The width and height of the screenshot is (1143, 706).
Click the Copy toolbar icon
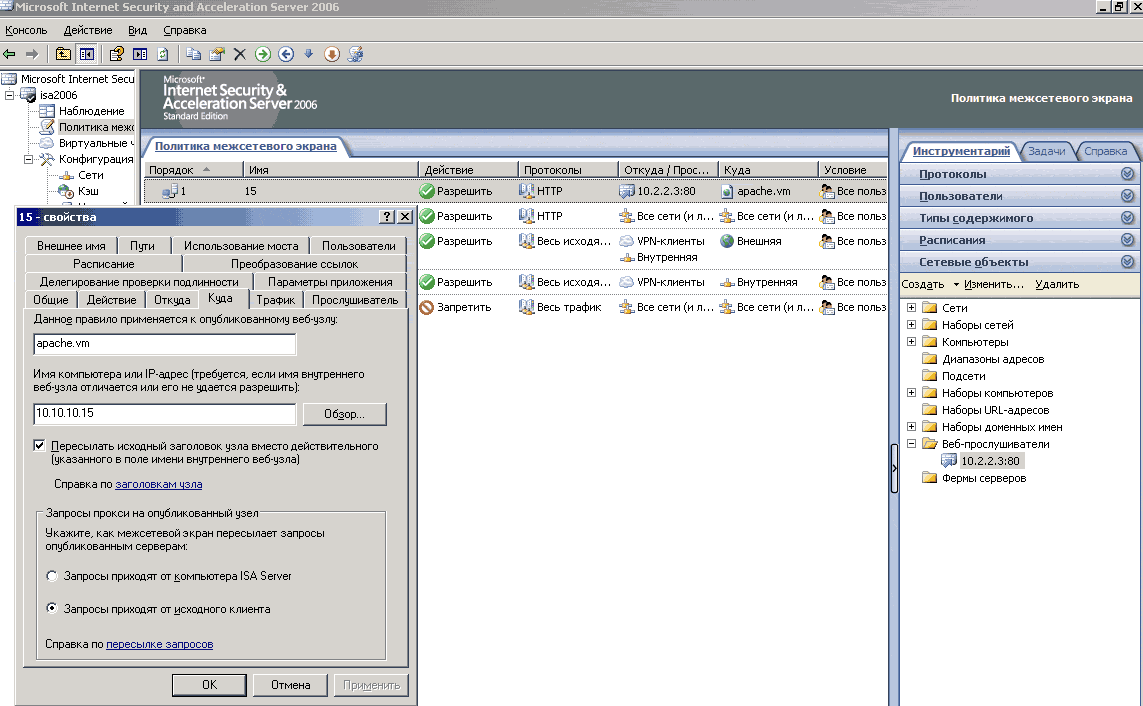[x=193, y=54]
